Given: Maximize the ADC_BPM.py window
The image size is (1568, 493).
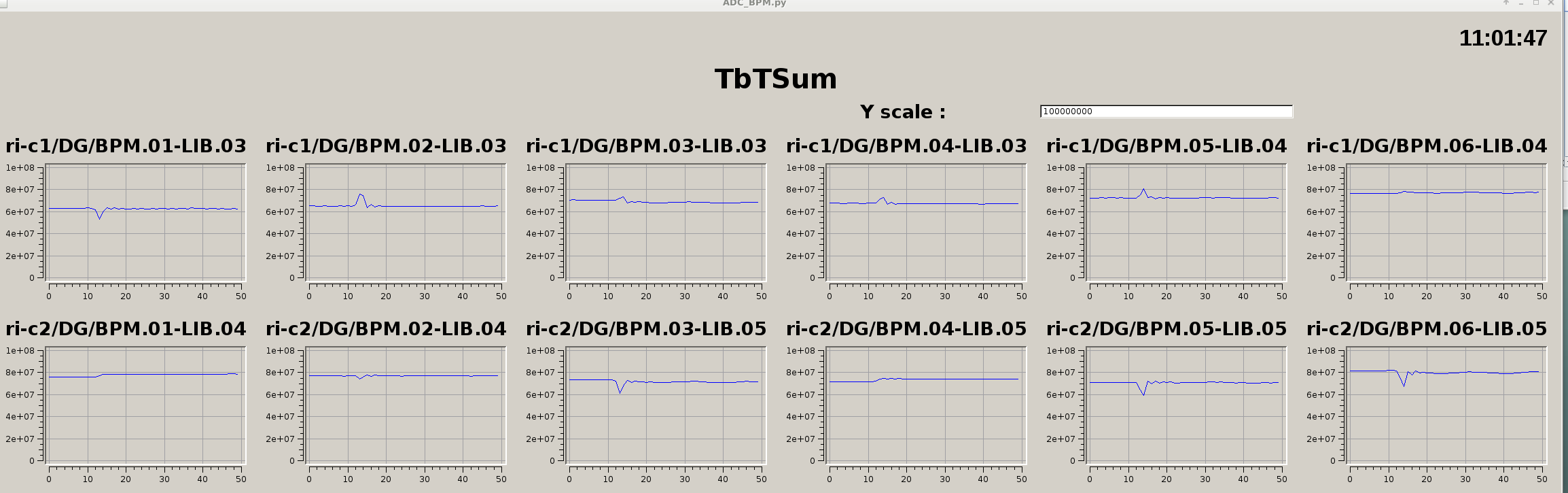Looking at the screenshot, I should pyautogui.click(x=1536, y=3).
